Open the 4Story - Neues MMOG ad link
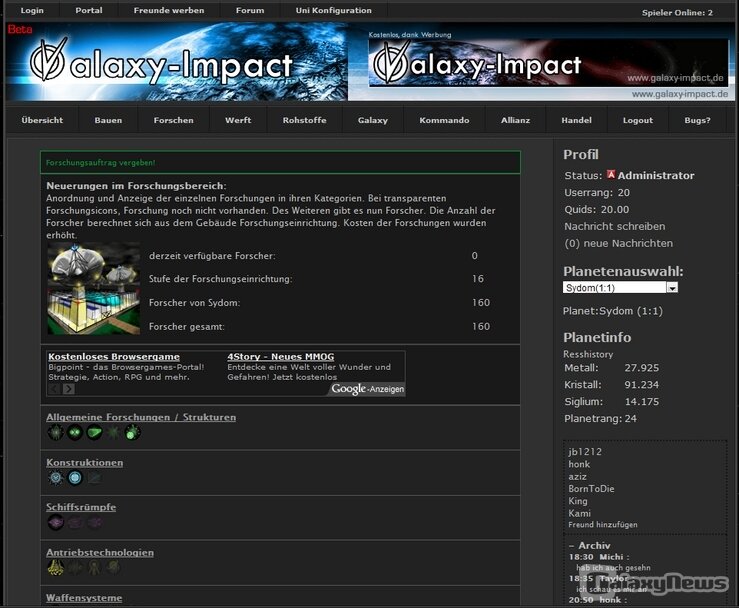 coord(281,357)
